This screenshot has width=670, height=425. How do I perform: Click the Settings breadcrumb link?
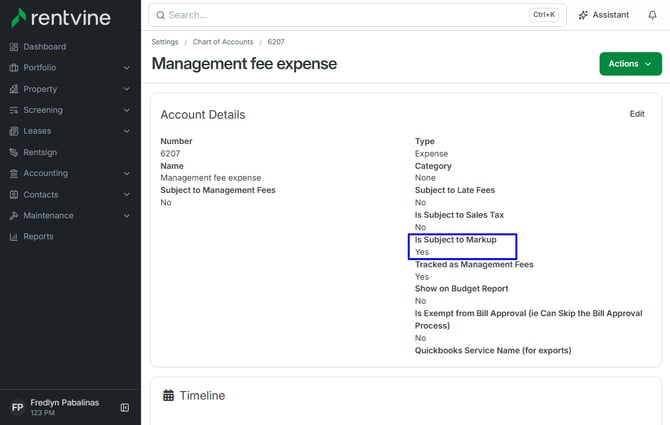[x=165, y=42]
